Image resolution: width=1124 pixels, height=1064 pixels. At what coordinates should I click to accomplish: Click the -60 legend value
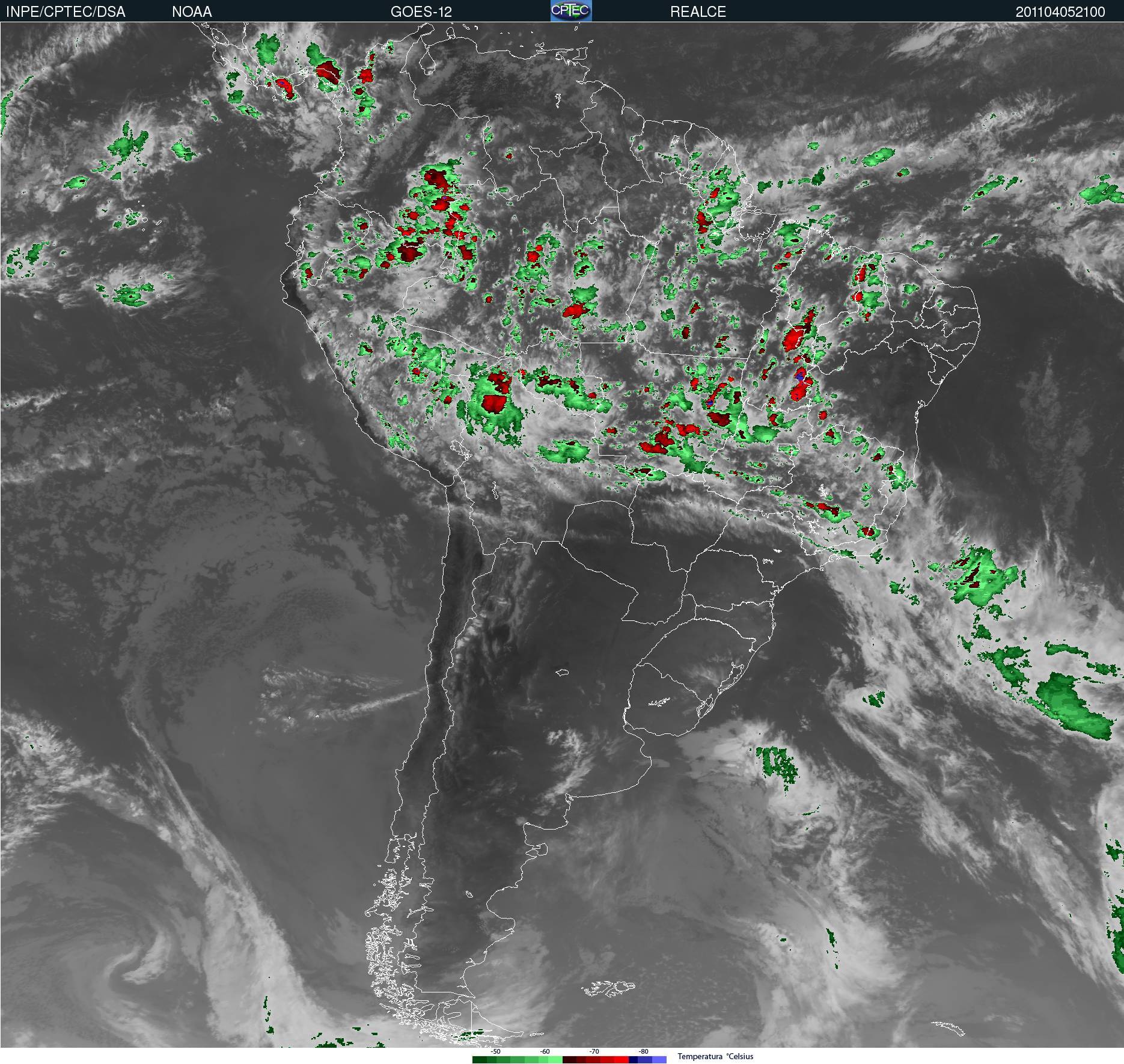coord(545,1051)
